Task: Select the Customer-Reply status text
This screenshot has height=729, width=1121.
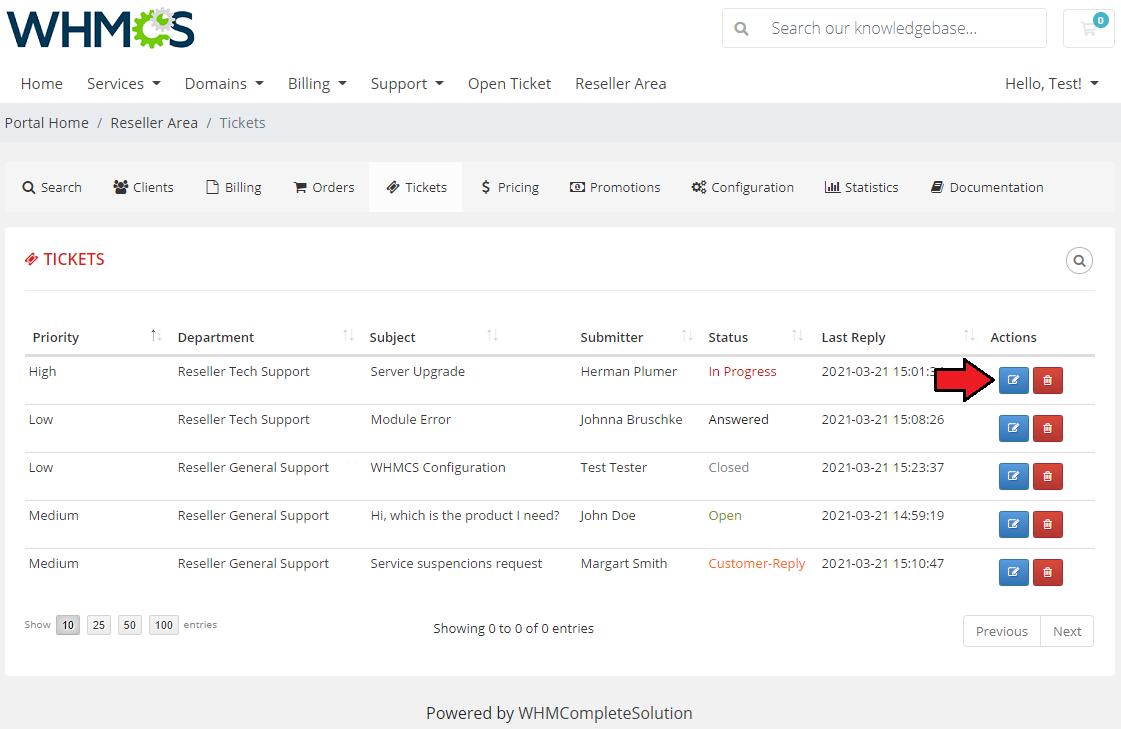Action: [756, 563]
